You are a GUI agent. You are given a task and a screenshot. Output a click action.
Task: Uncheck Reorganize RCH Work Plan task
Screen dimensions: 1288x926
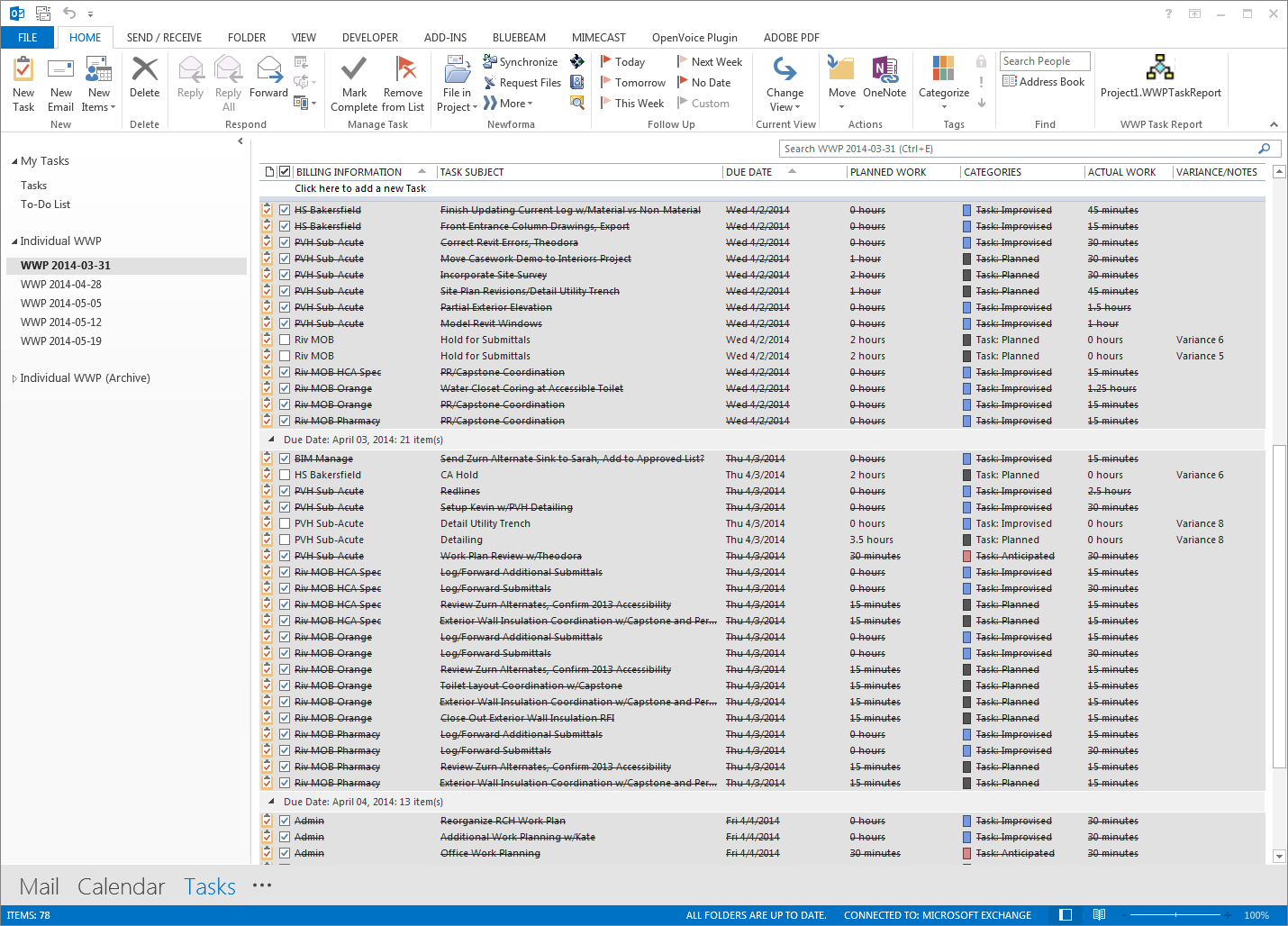coord(285,821)
